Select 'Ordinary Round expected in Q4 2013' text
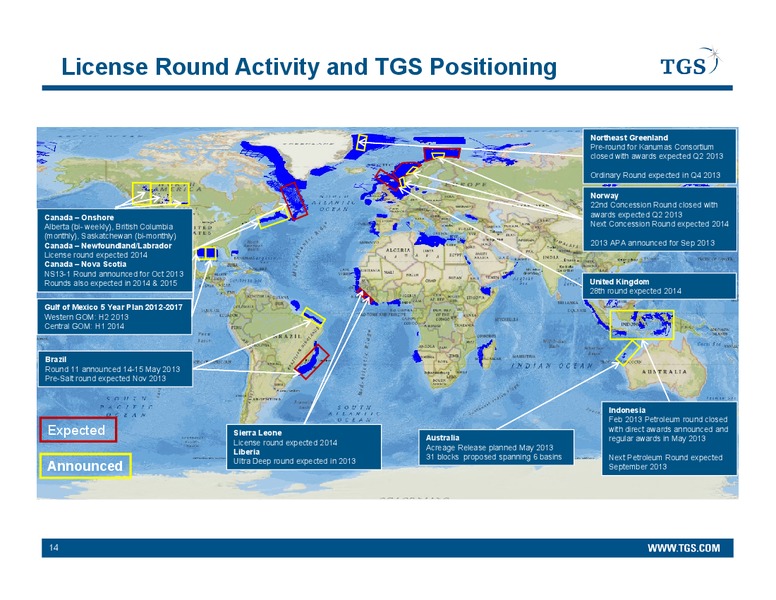Screen dimensions: 776x600 point(655,175)
